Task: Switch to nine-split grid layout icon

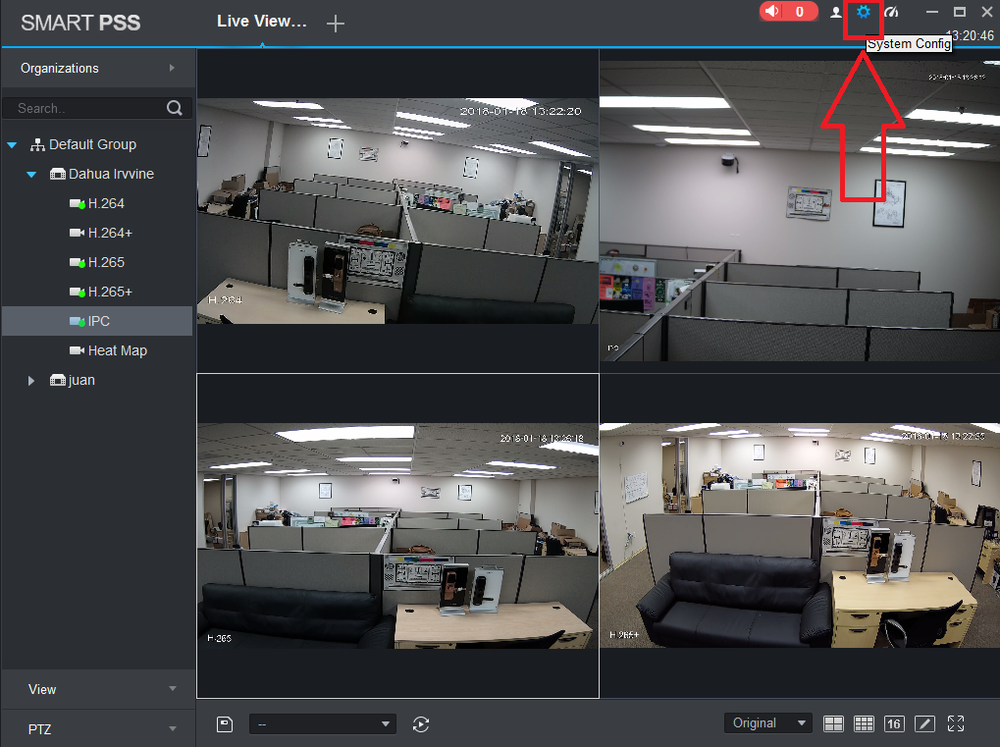Action: [x=864, y=723]
